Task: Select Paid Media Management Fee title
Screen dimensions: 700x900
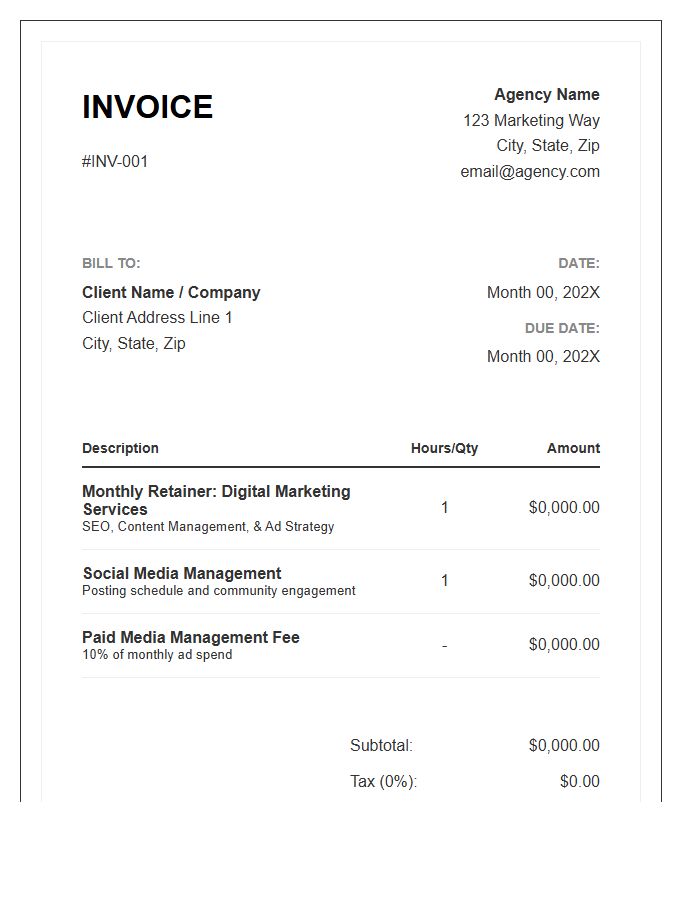Action: pyautogui.click(x=191, y=637)
